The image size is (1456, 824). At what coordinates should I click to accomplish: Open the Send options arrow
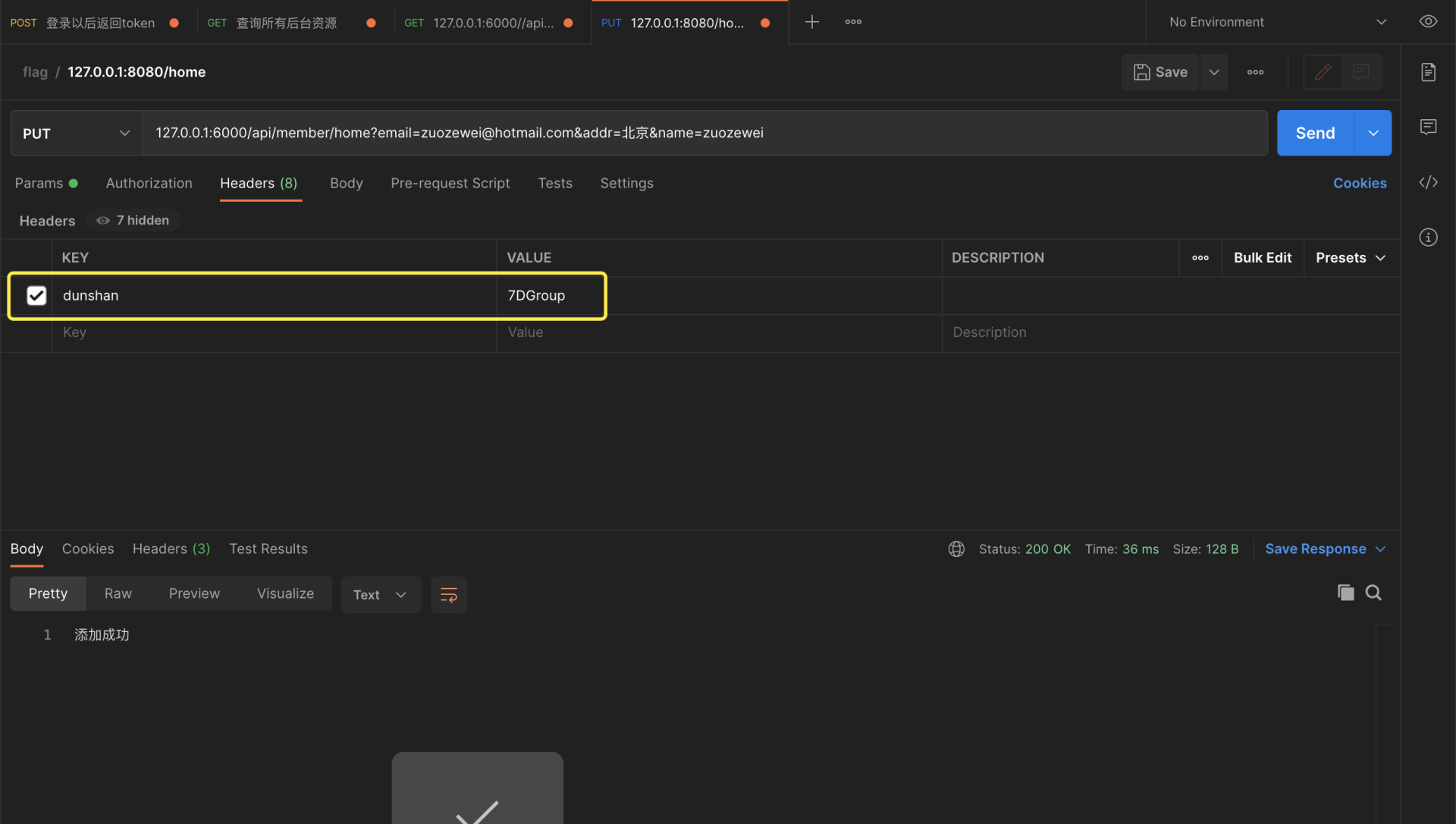(x=1373, y=133)
